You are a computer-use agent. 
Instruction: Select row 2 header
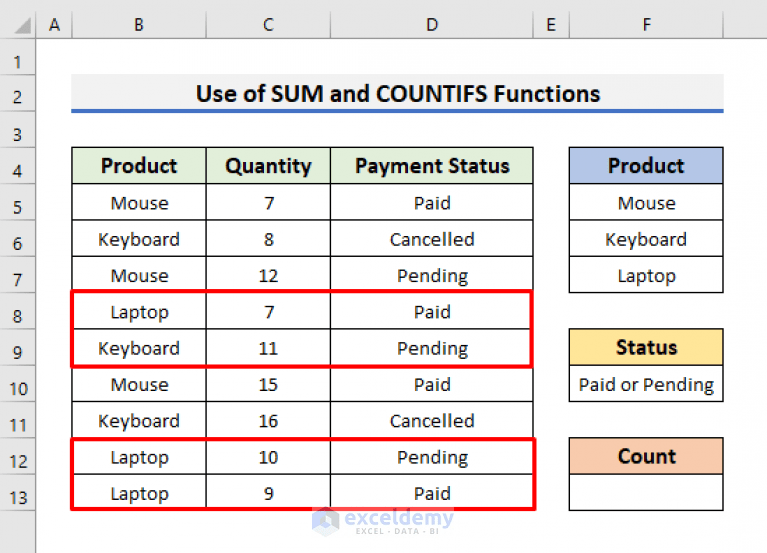click(18, 93)
